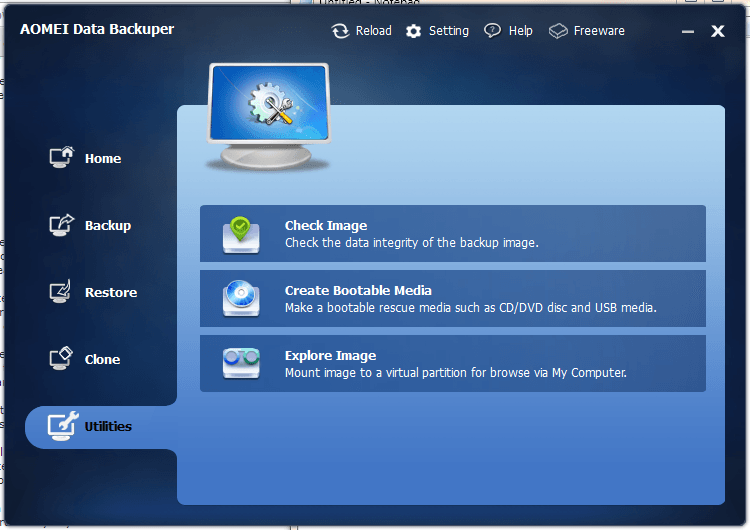750x530 pixels.
Task: Open the Home tab label
Action: click(x=103, y=159)
